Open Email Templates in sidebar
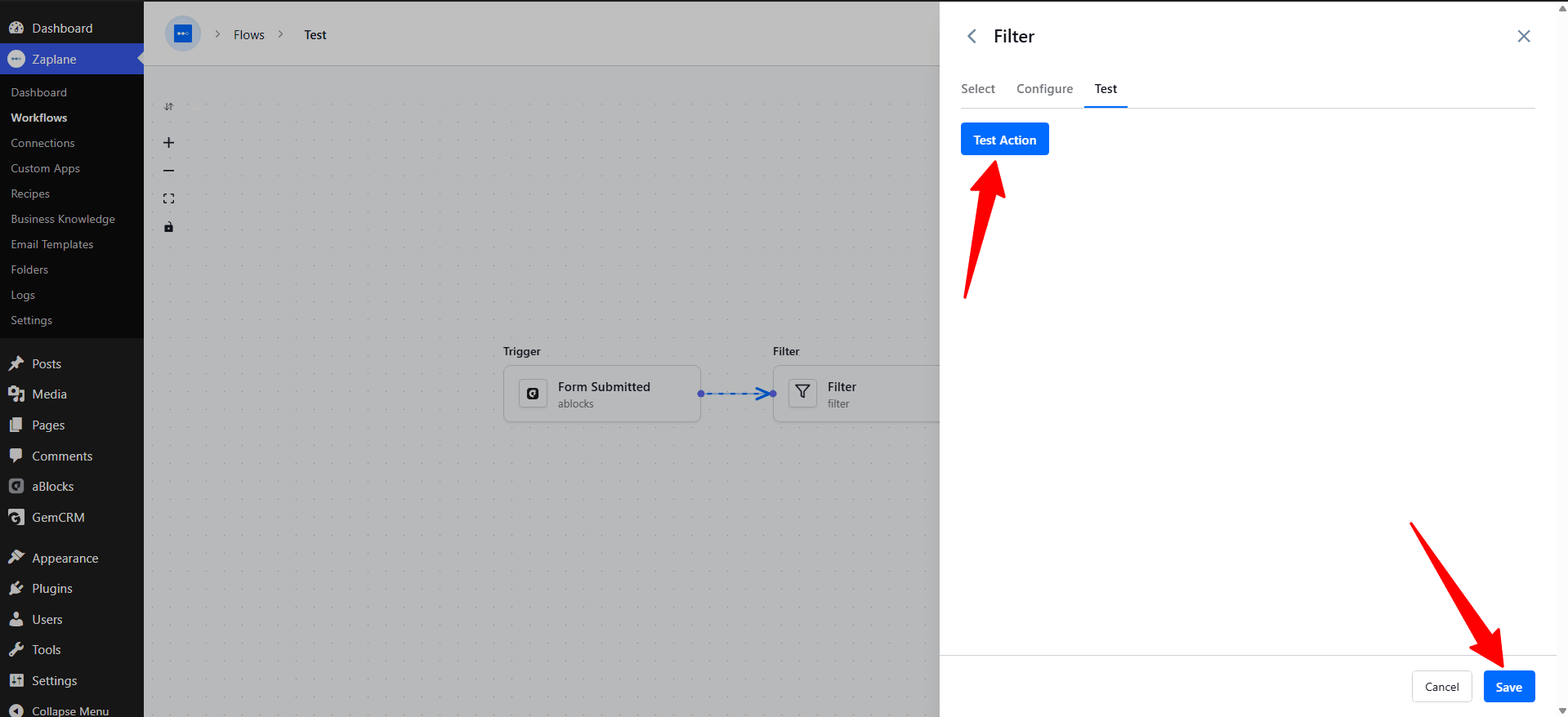Image resolution: width=1568 pixels, height=717 pixels. click(52, 244)
